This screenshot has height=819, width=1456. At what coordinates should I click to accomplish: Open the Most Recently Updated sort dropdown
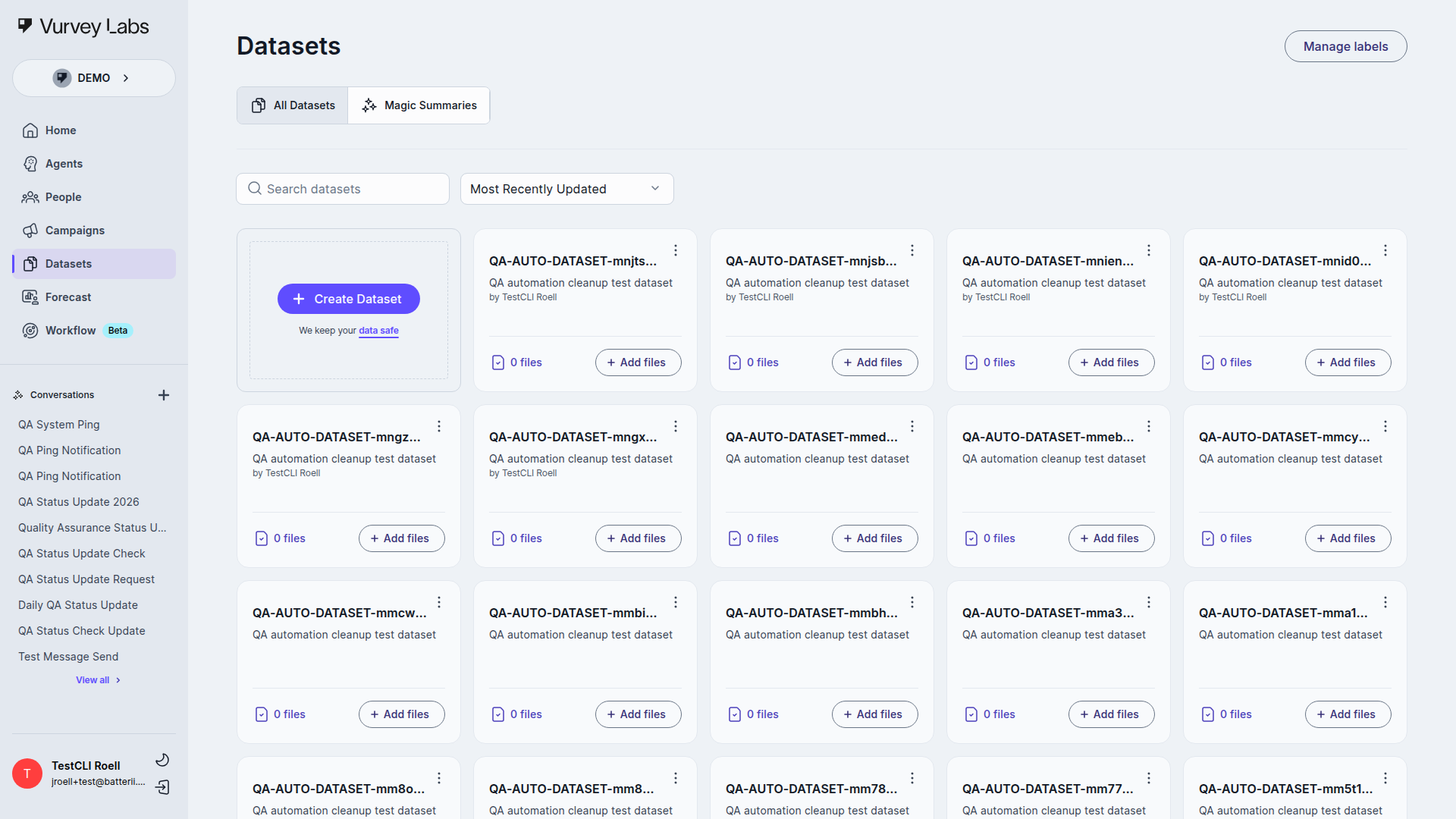click(x=566, y=189)
